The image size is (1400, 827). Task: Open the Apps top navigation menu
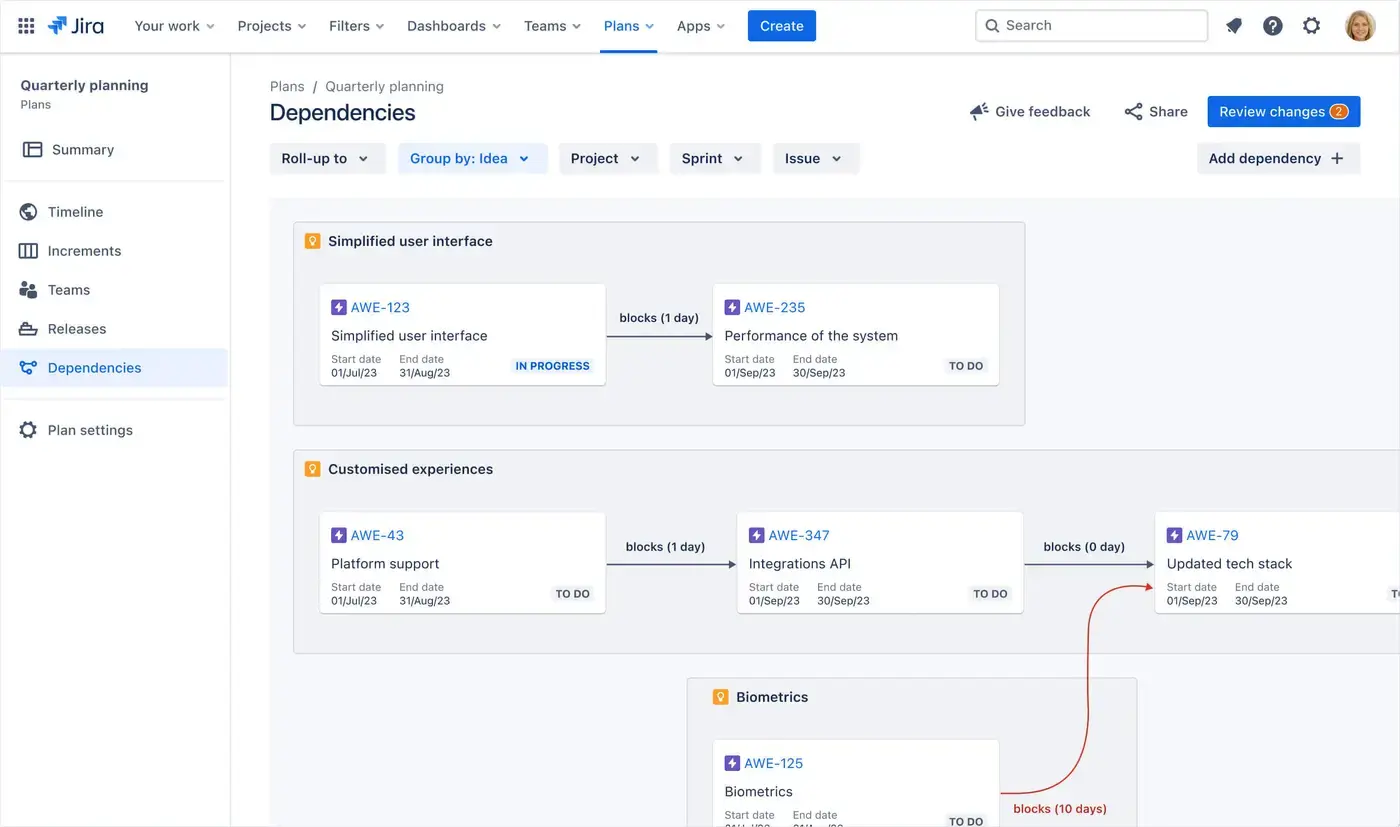701,26
